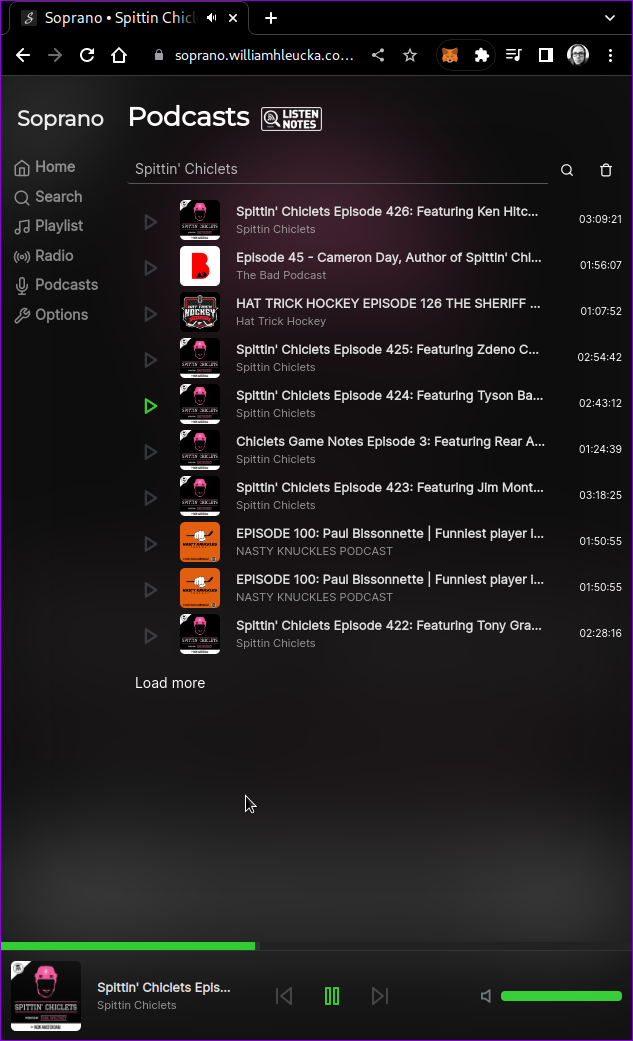
Task: Close the Soprano browser tab
Action: tap(233, 18)
